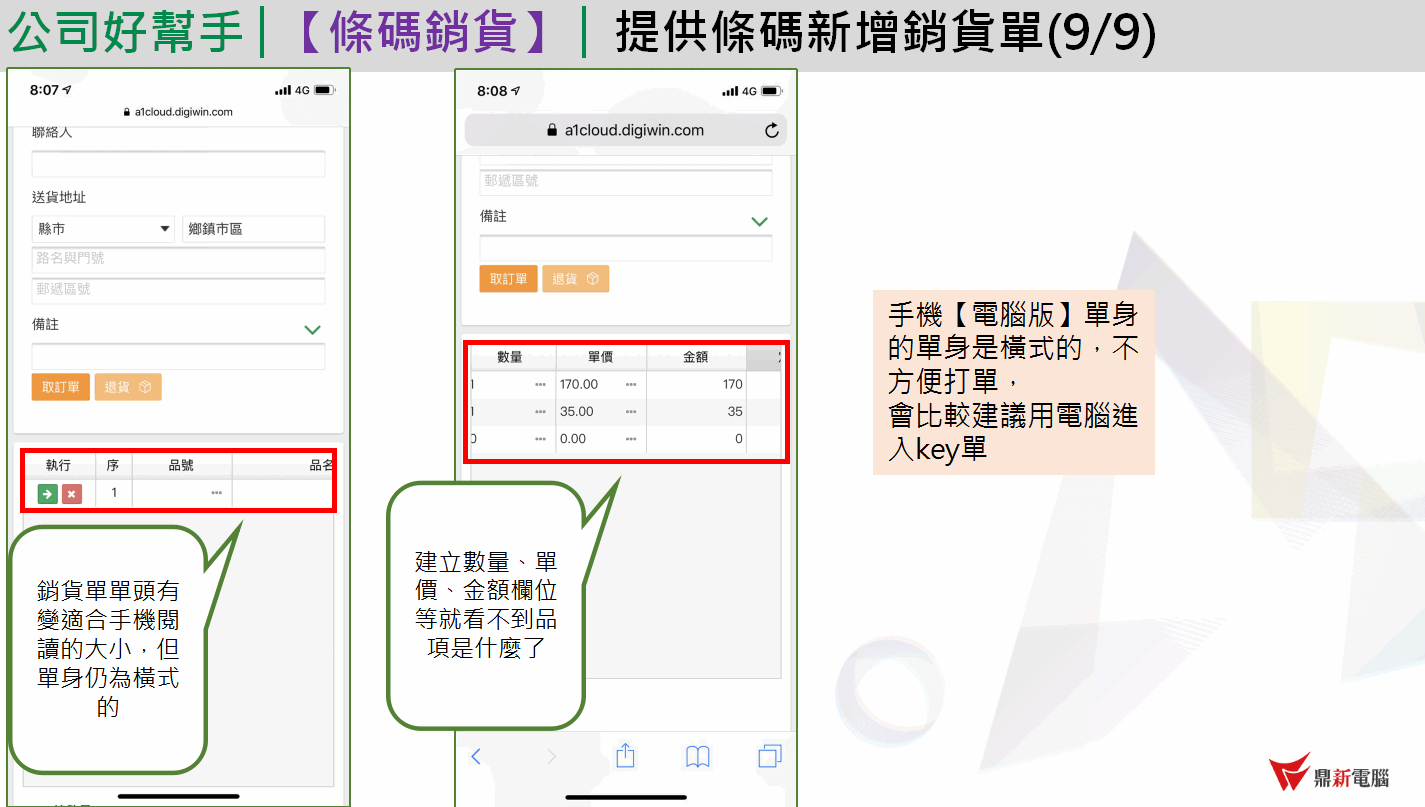Viewport: 1425px width, 807px height.
Task: Reload the page in the right phone's Safari
Action: (x=771, y=130)
